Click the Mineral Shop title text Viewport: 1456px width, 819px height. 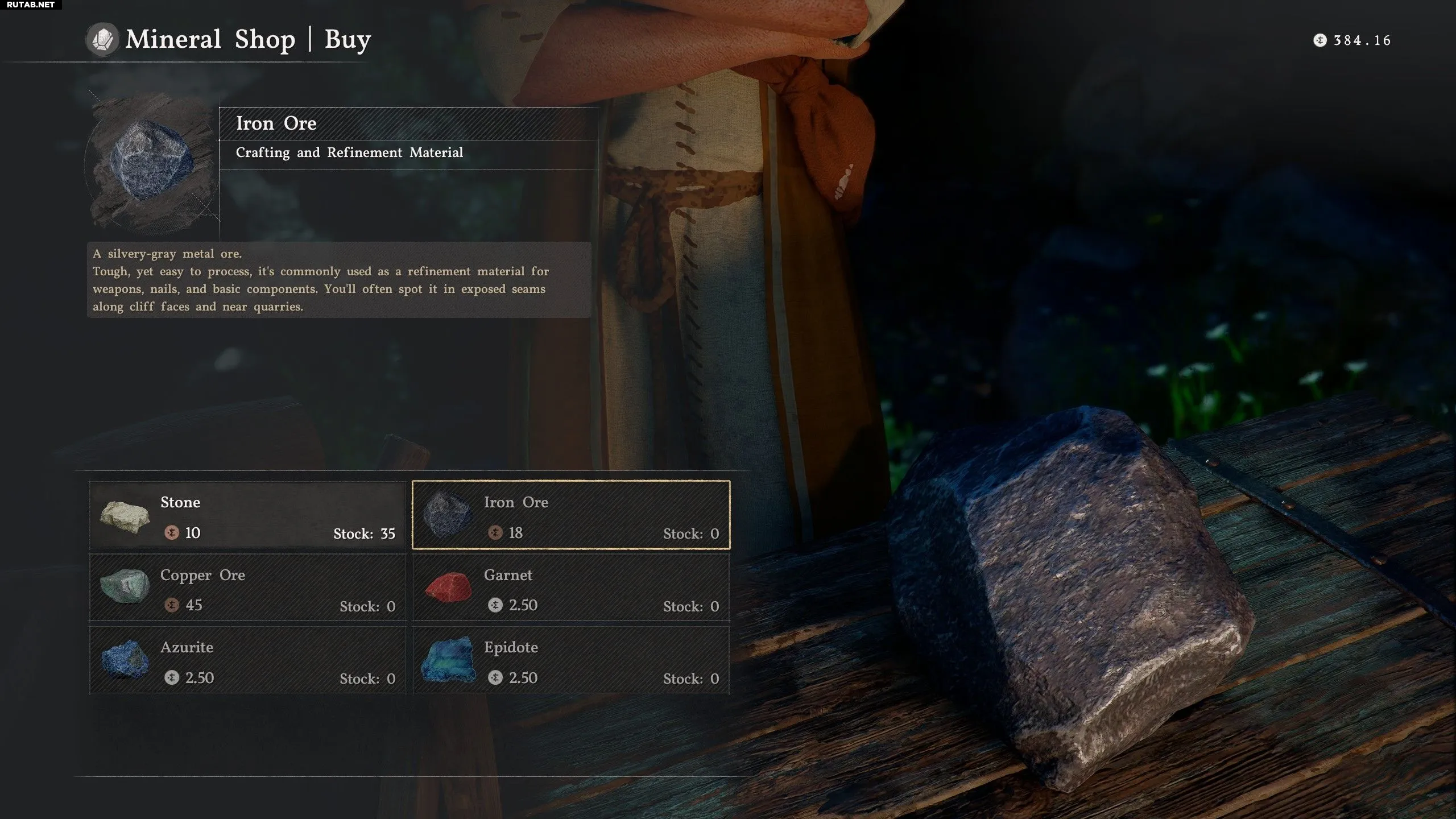[x=210, y=40]
